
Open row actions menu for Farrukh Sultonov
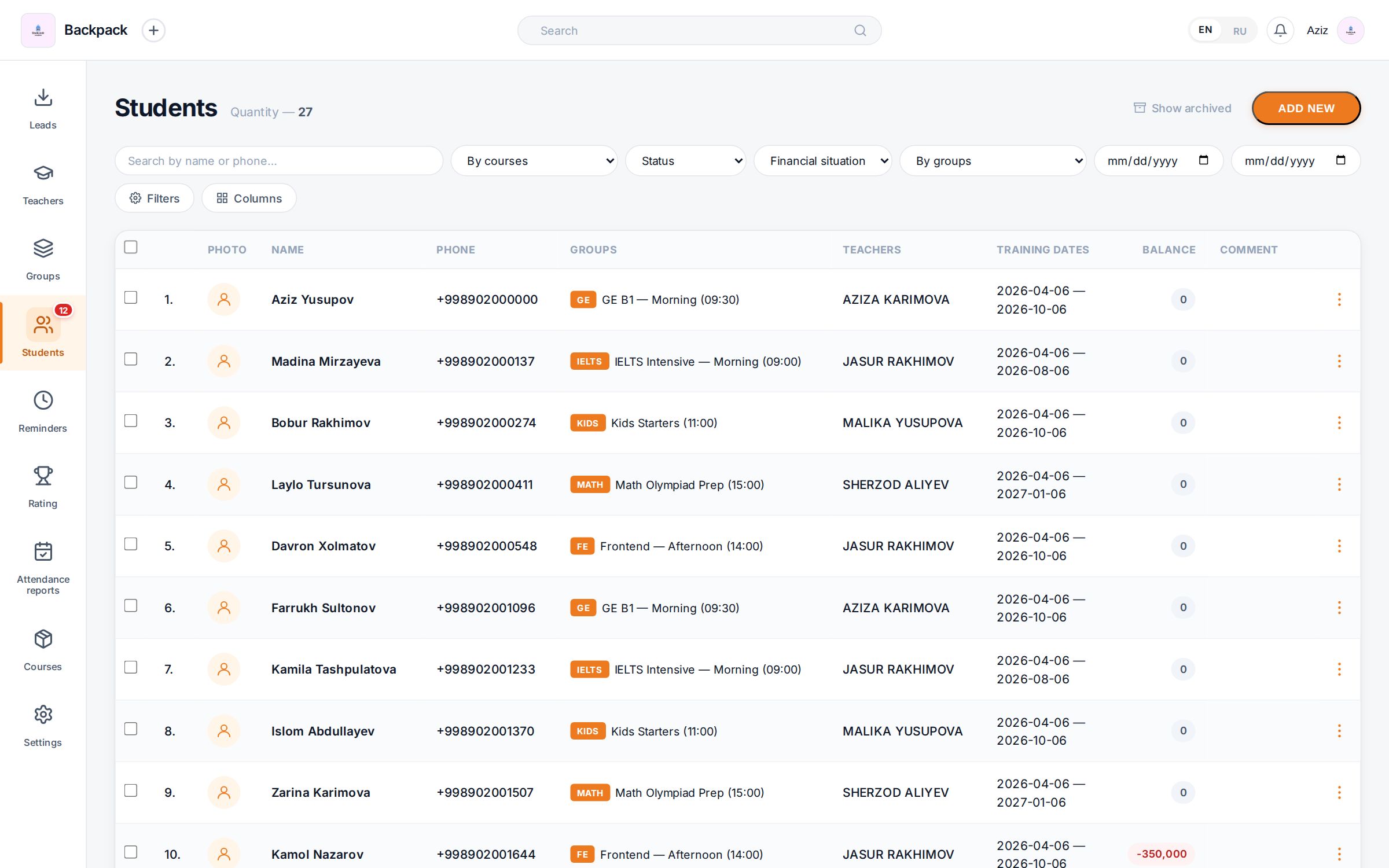pyautogui.click(x=1339, y=608)
